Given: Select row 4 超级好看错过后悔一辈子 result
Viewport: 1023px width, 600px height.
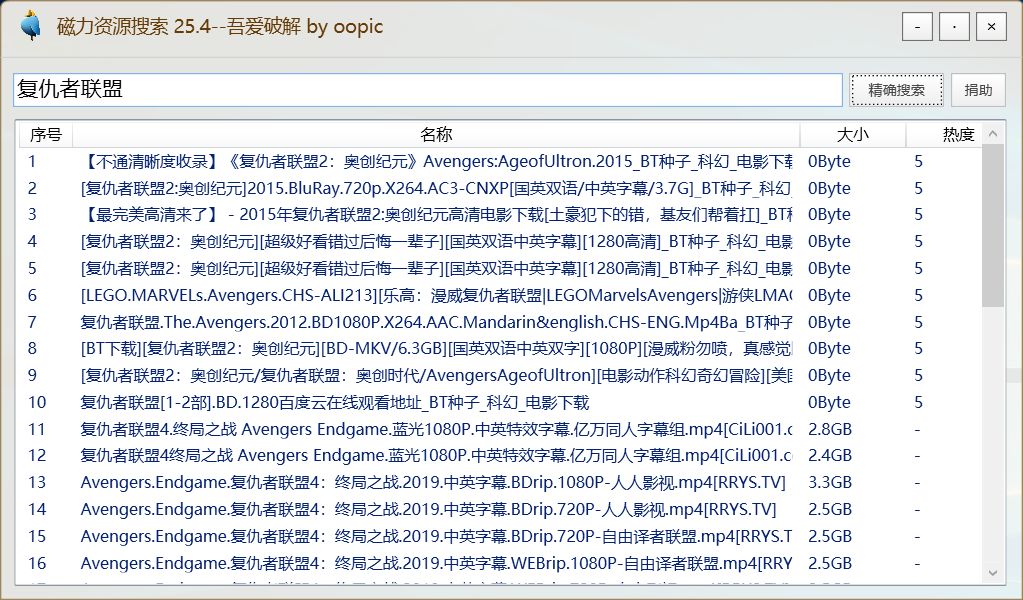Looking at the screenshot, I should click(x=436, y=241).
